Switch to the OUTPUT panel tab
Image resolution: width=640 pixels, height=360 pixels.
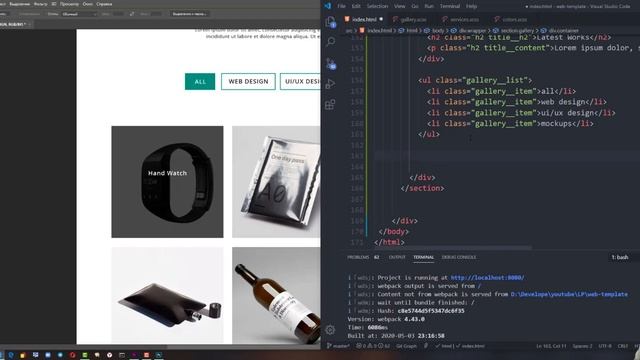coord(397,257)
